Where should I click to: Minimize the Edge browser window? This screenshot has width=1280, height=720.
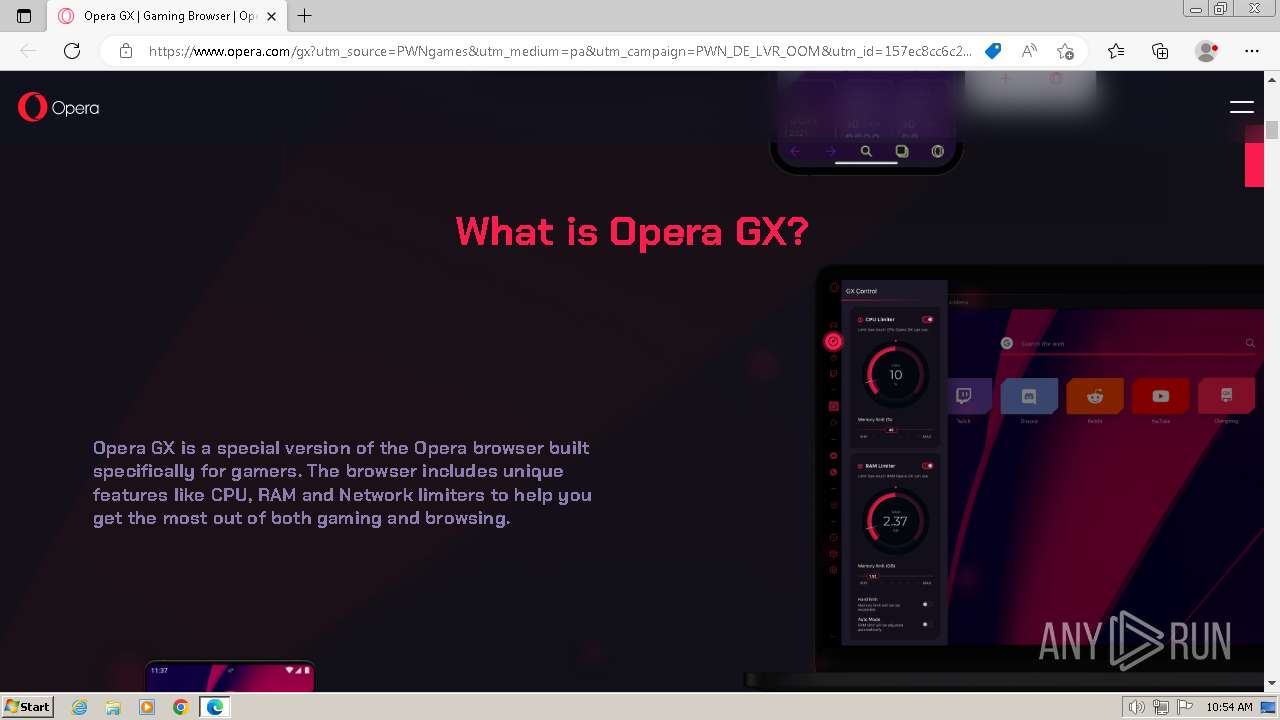(1196, 9)
